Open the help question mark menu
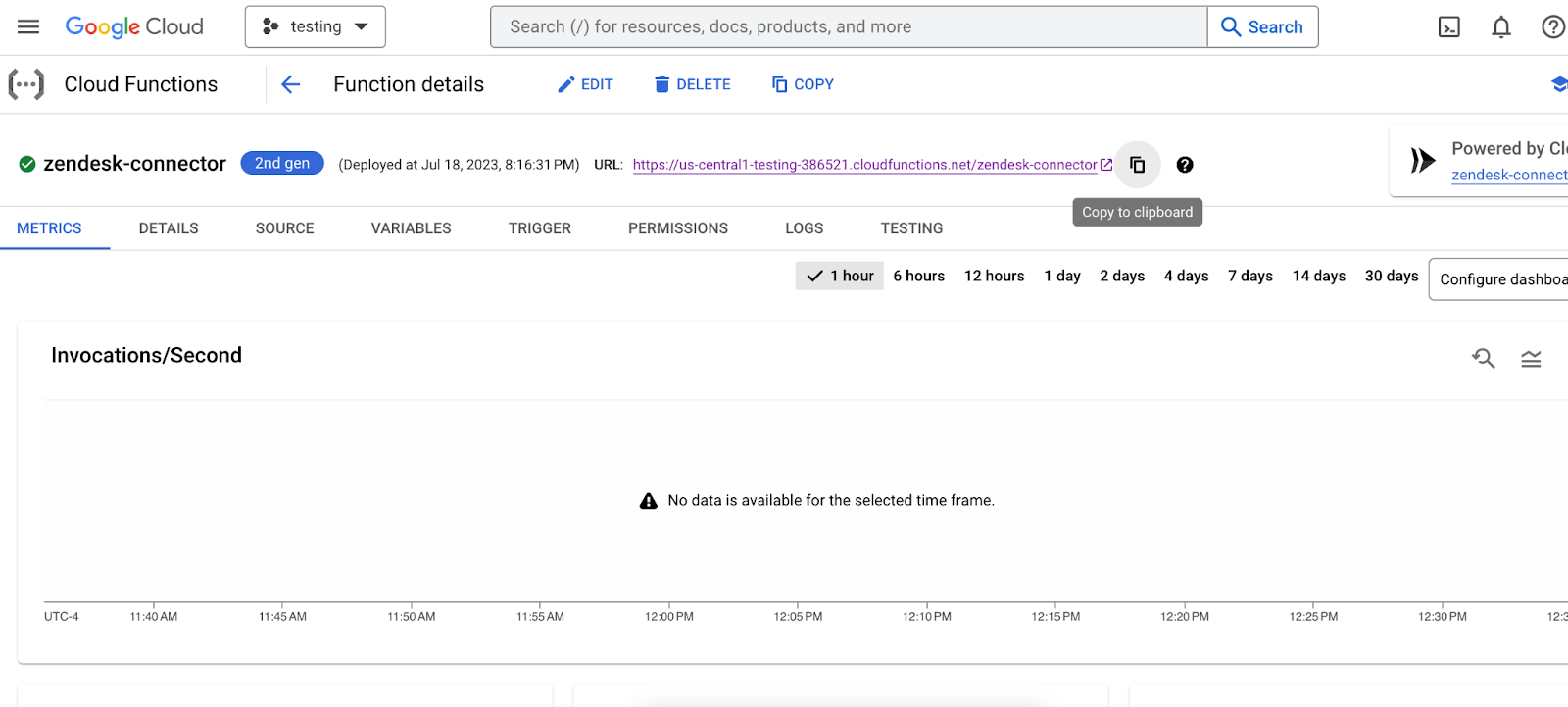1568x707 pixels. (1553, 27)
